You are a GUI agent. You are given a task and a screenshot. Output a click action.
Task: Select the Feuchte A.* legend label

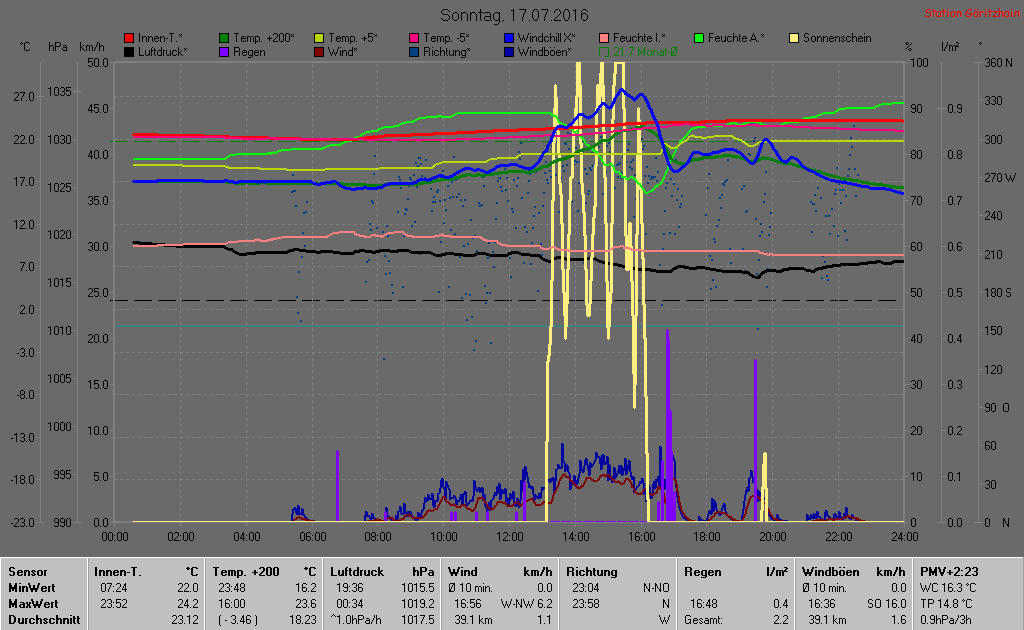point(736,39)
